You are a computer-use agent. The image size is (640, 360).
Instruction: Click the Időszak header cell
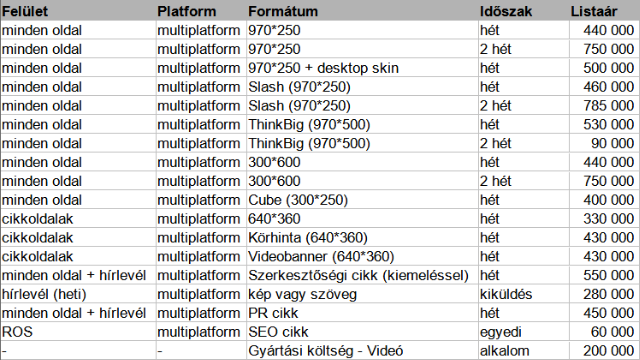click(524, 11)
